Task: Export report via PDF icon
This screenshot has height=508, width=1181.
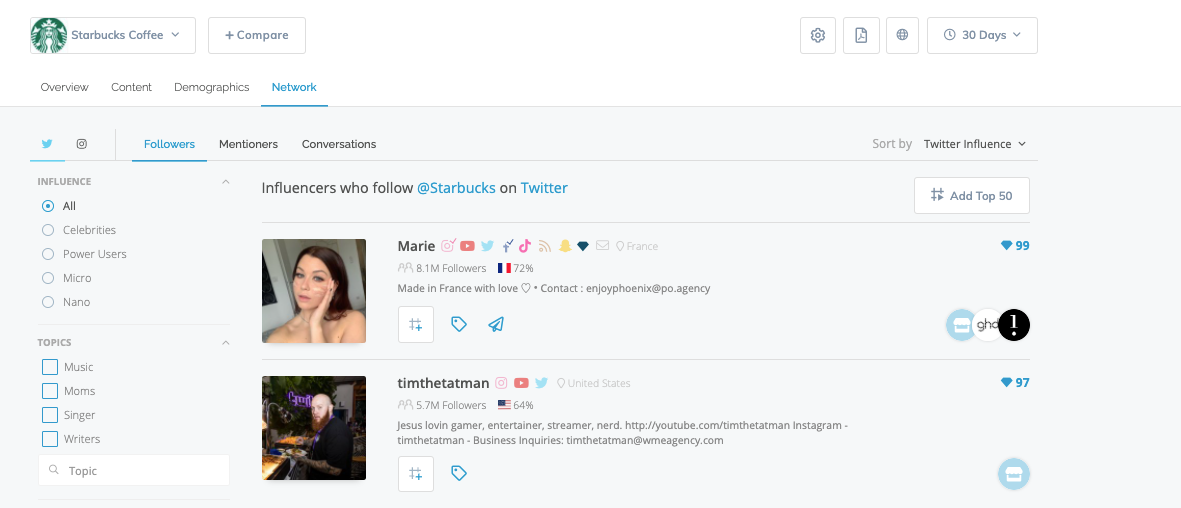Action: 861,35
